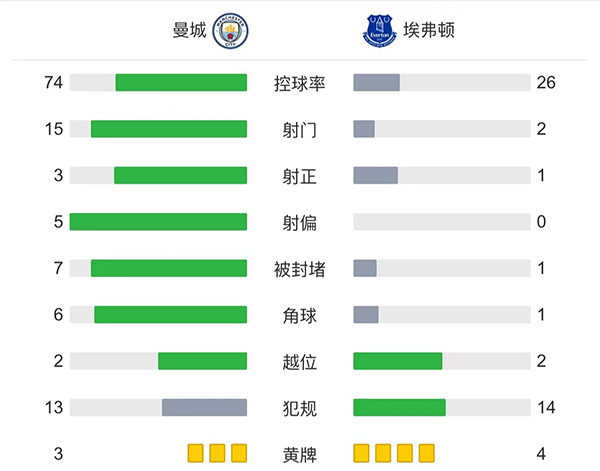Click Manchester City's green possession bar
The image size is (600, 471).
point(181,83)
